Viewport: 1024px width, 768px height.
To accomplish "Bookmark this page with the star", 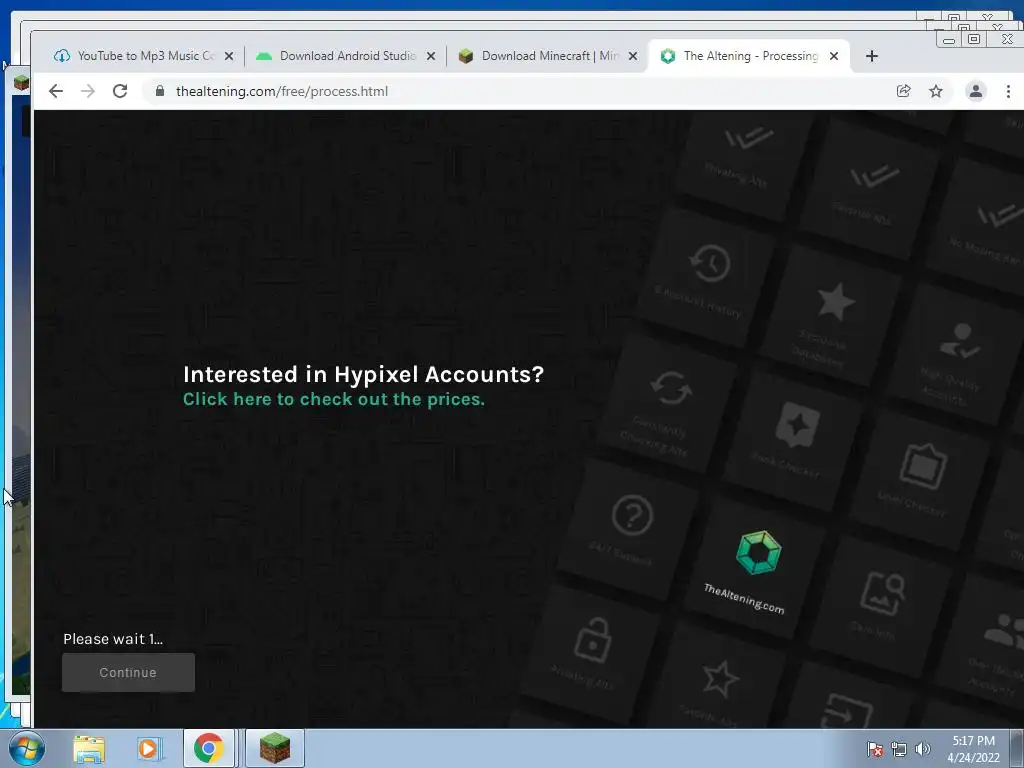I will pos(936,91).
